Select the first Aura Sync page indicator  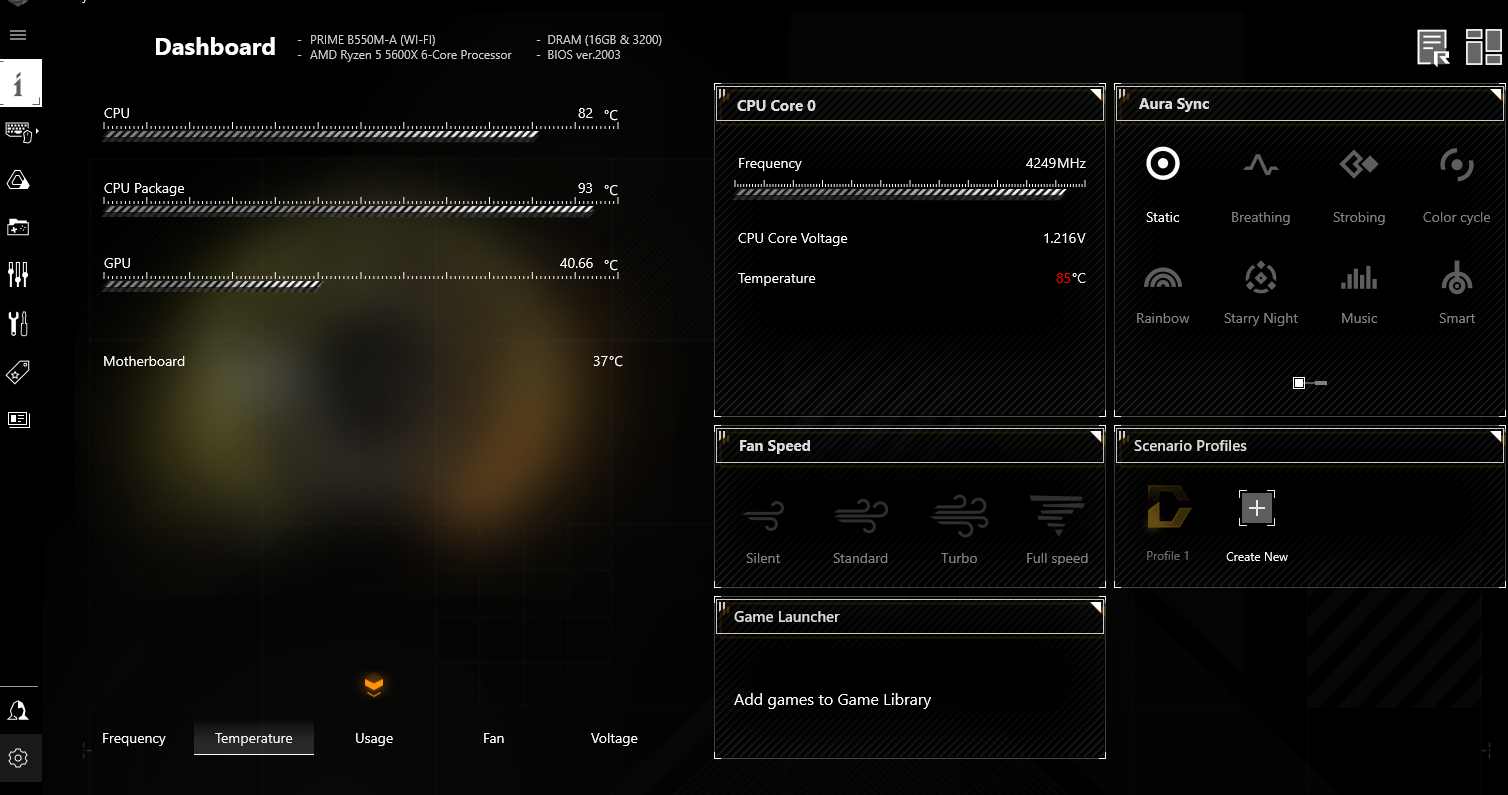click(1298, 383)
